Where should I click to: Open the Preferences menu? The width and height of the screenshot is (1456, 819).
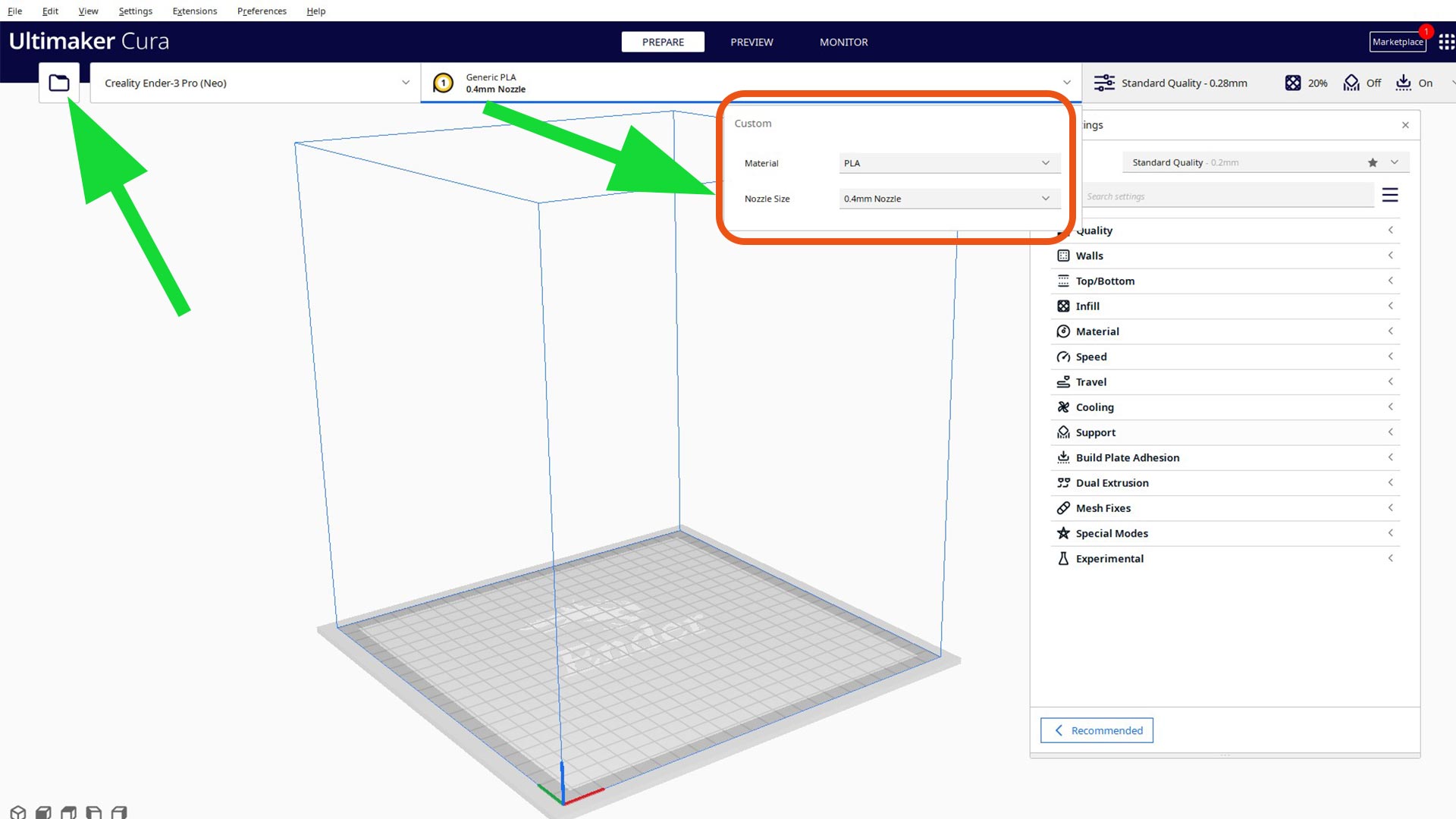[262, 11]
